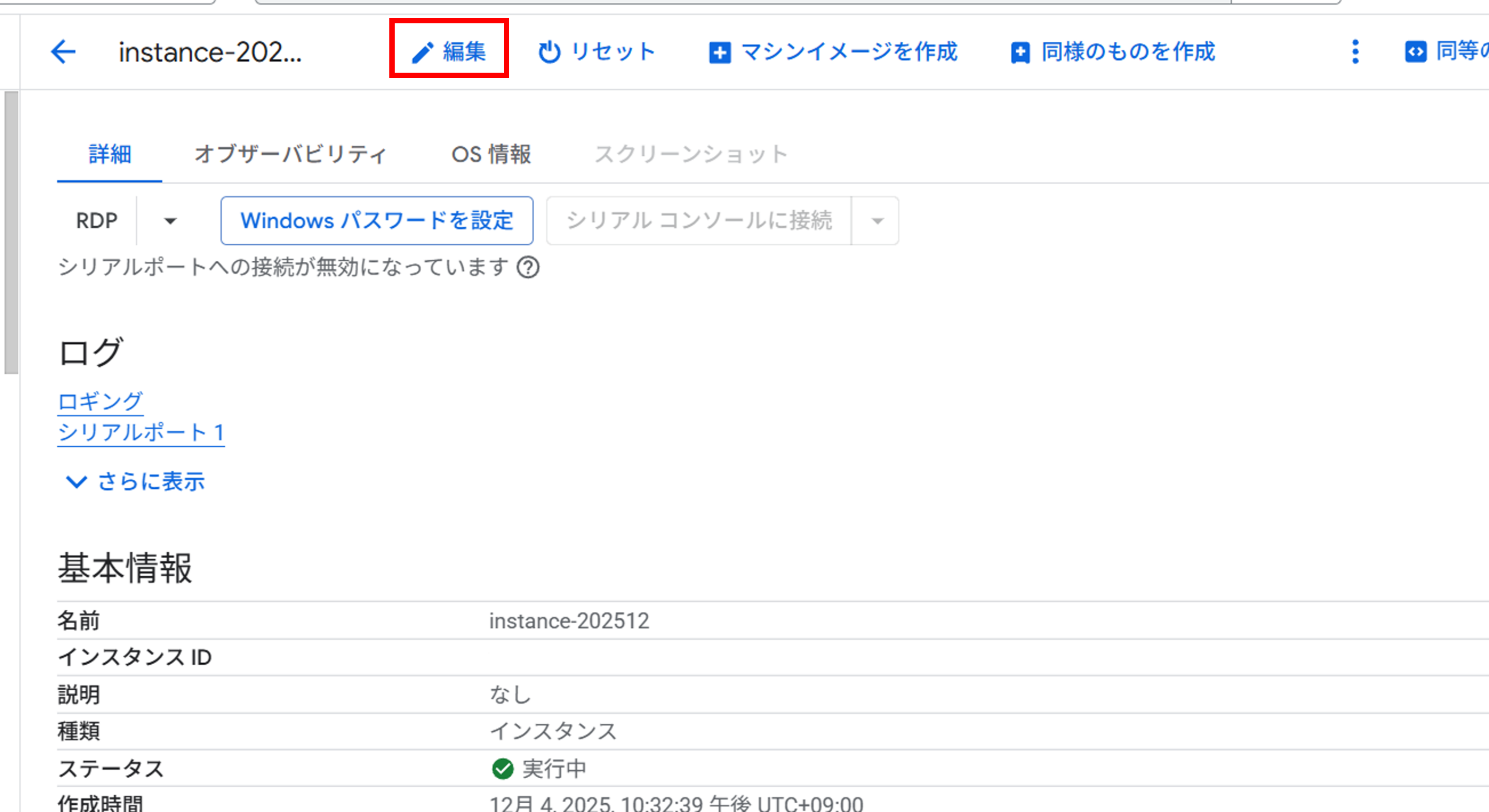This screenshot has height=812, width=1489.
Task: Open the シリアルポート 1 link
Action: coord(141,432)
